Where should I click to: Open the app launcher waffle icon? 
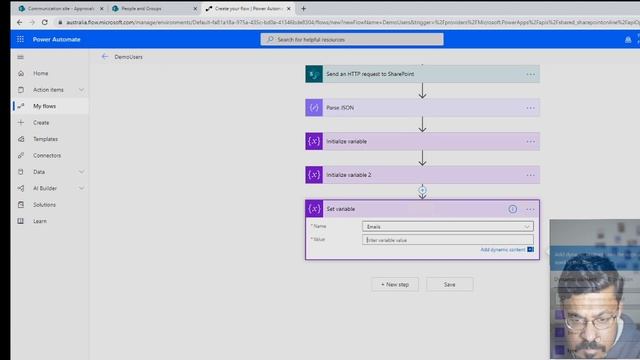click(20, 39)
